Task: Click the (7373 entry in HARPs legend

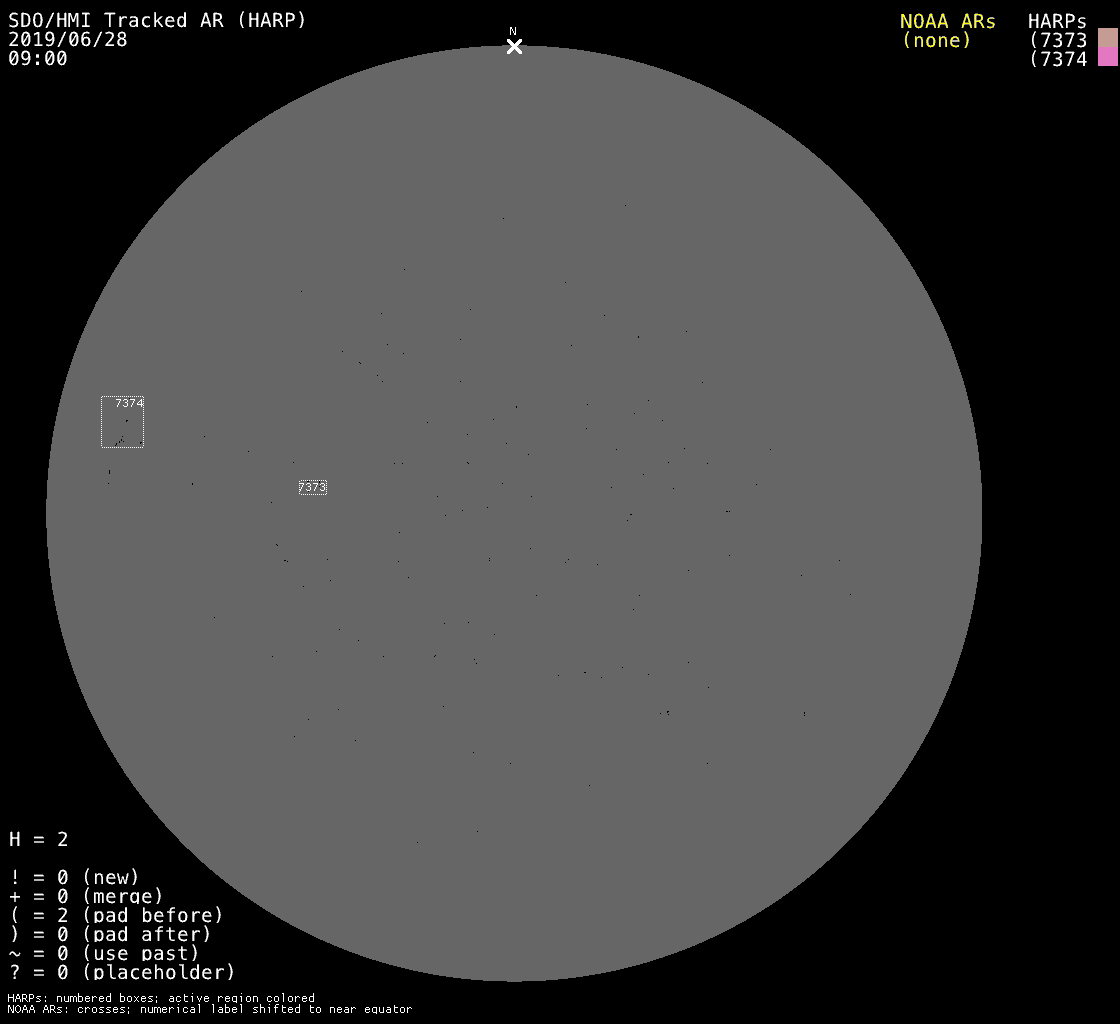Action: (x=1058, y=40)
